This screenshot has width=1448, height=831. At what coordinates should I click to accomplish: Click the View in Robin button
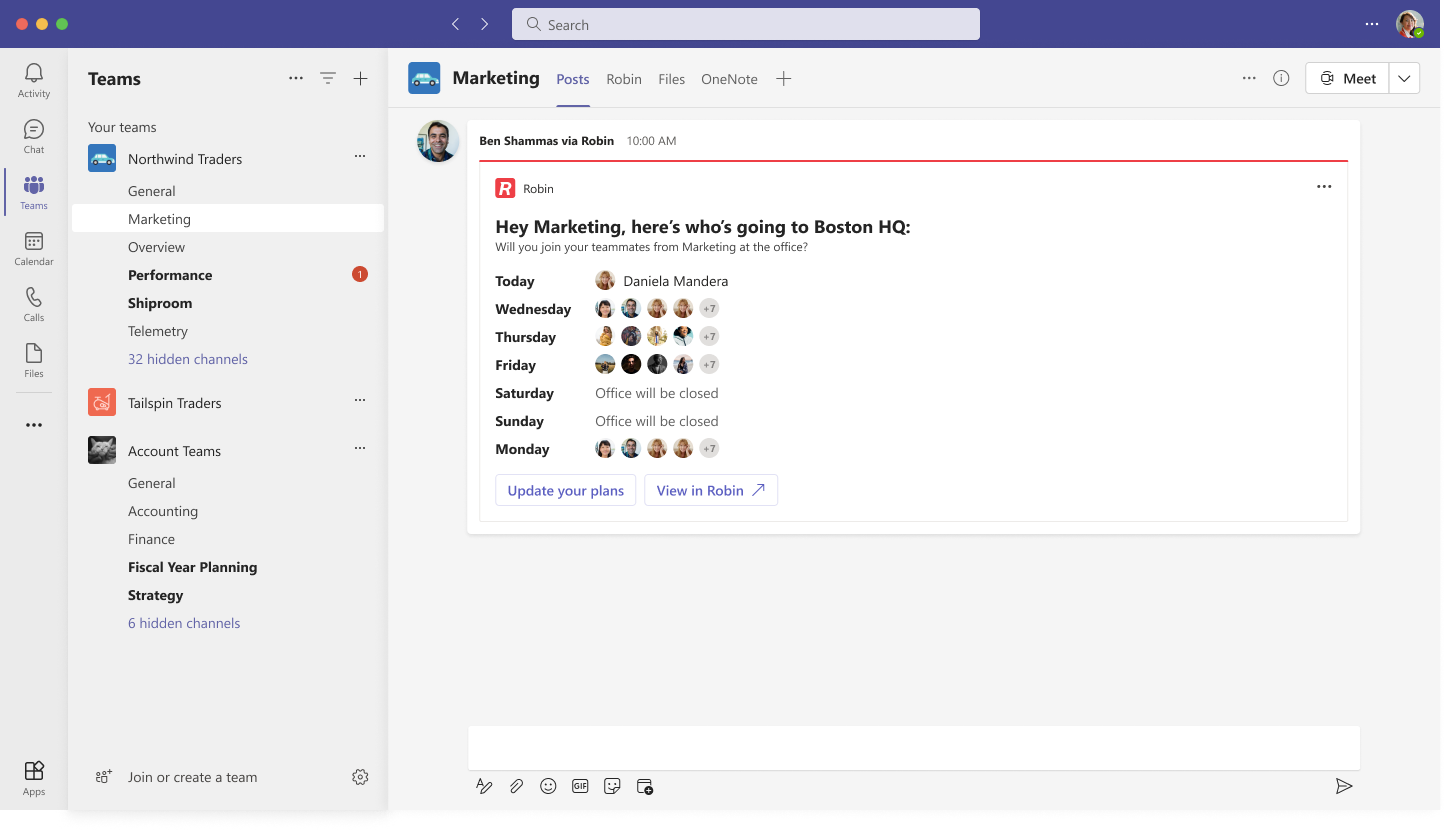711,490
